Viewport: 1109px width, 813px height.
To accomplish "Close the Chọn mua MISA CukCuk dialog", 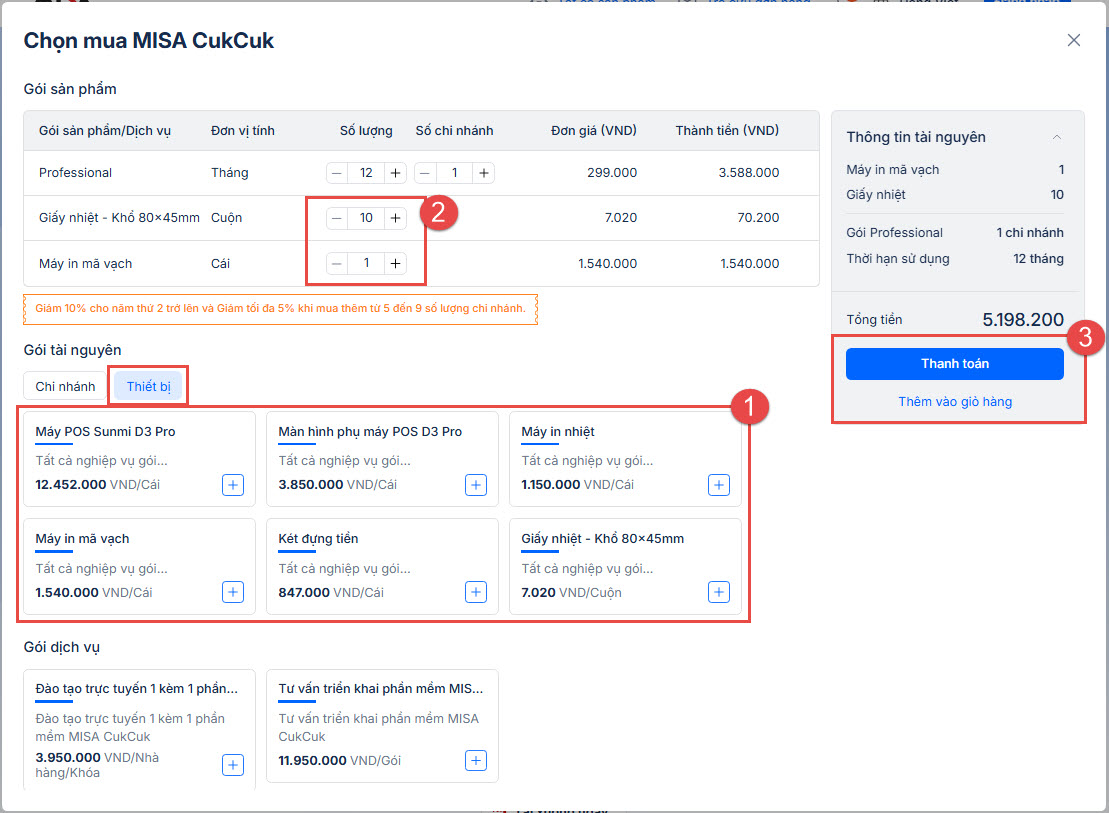I will pyautogui.click(x=1074, y=40).
